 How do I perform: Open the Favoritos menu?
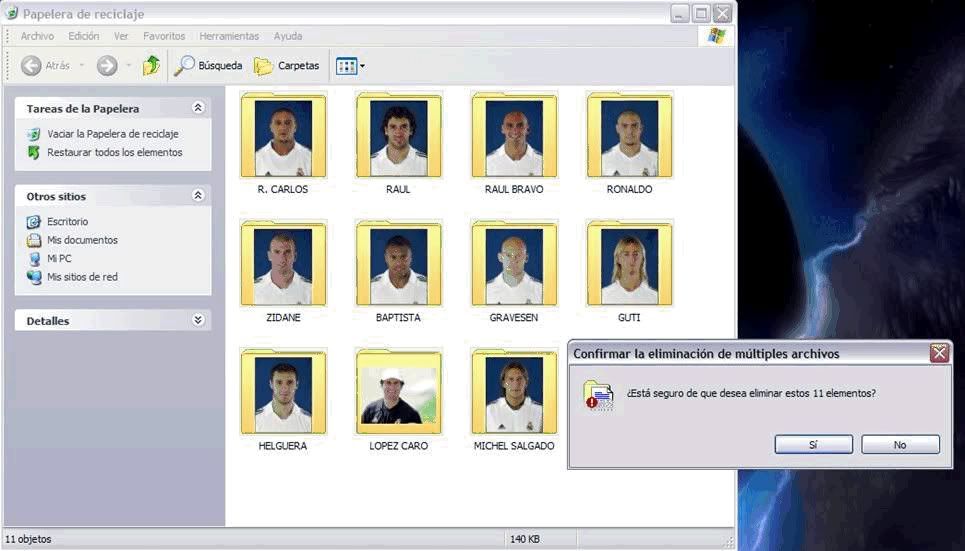pyautogui.click(x=164, y=36)
